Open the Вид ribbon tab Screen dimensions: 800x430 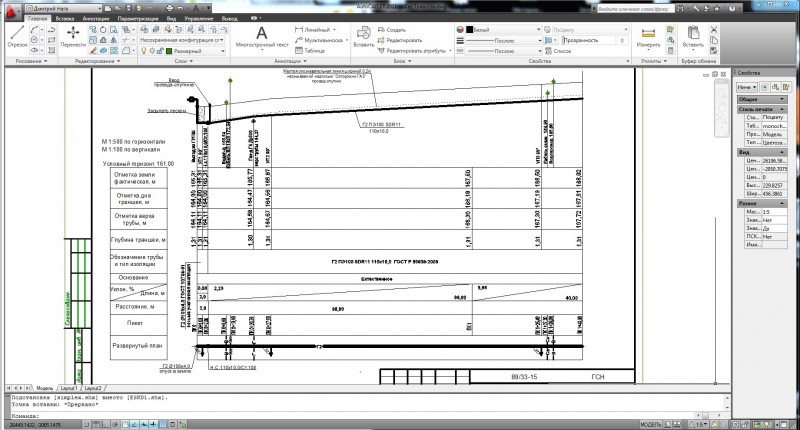tap(171, 18)
